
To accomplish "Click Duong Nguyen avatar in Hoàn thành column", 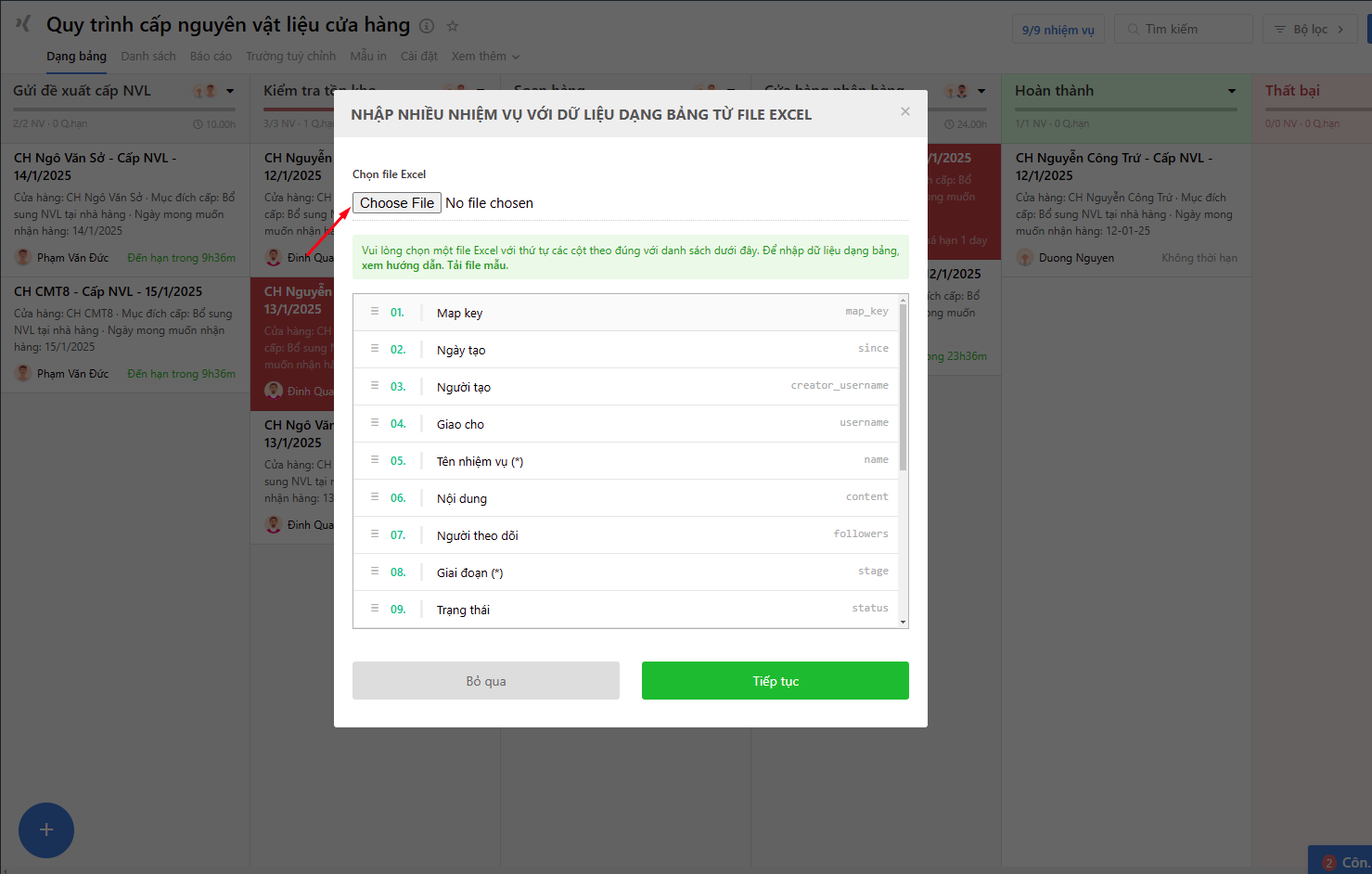I will pos(1025,257).
